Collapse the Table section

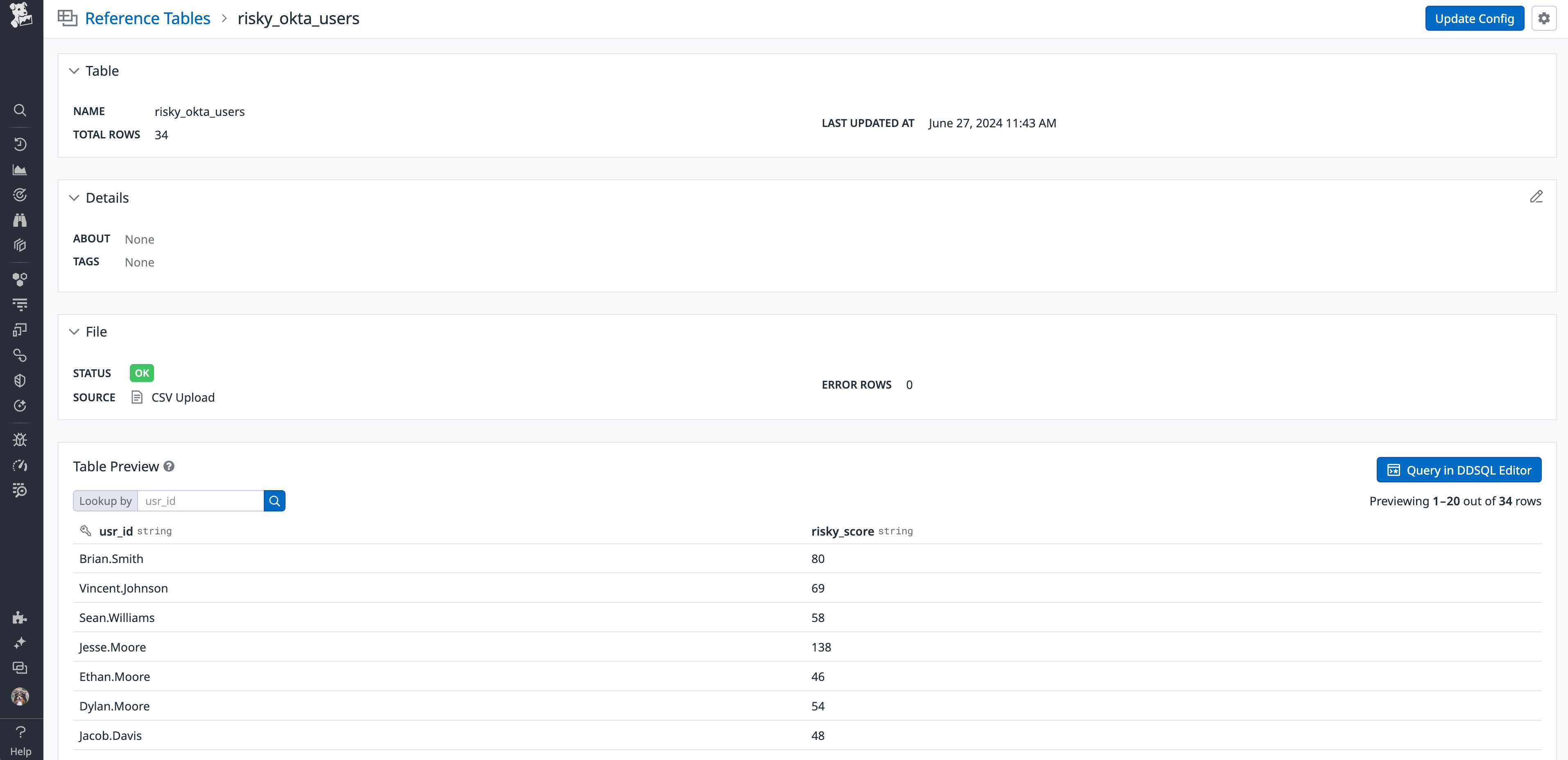(x=74, y=70)
